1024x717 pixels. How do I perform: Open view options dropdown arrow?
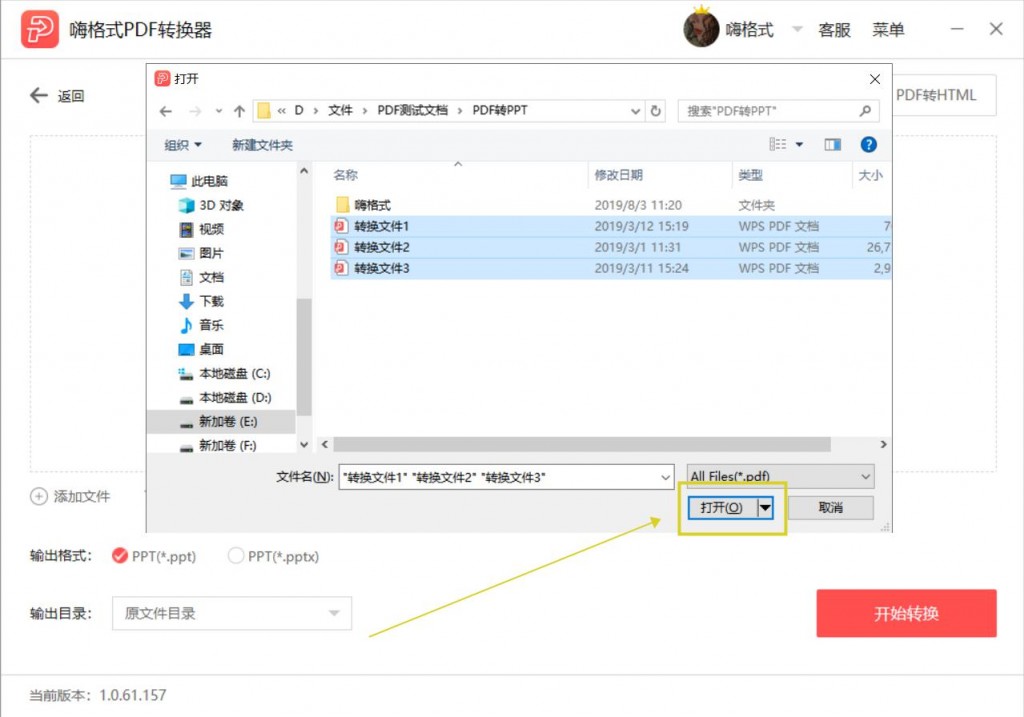(x=799, y=144)
